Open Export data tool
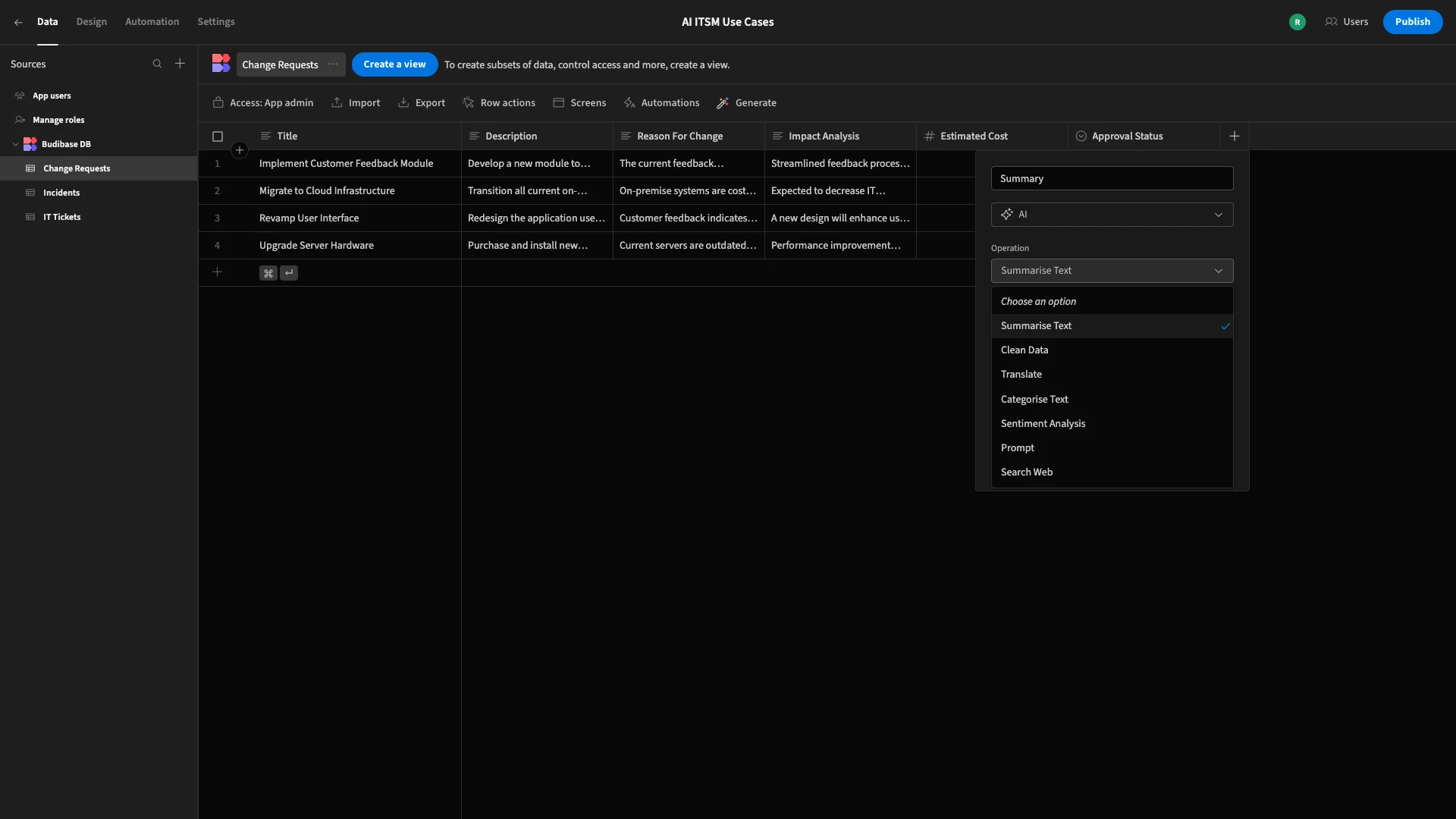Image resolution: width=1456 pixels, height=819 pixels. tap(422, 103)
